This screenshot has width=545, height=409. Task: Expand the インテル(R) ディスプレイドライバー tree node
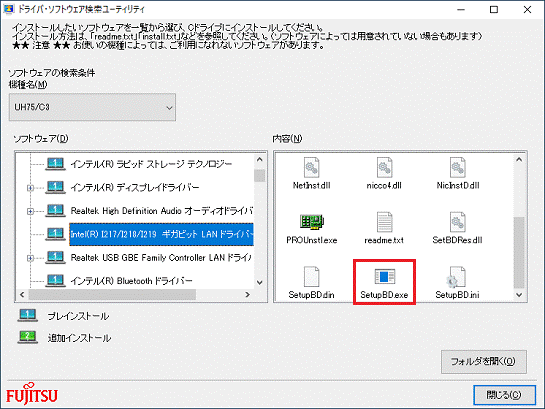pos(31,188)
